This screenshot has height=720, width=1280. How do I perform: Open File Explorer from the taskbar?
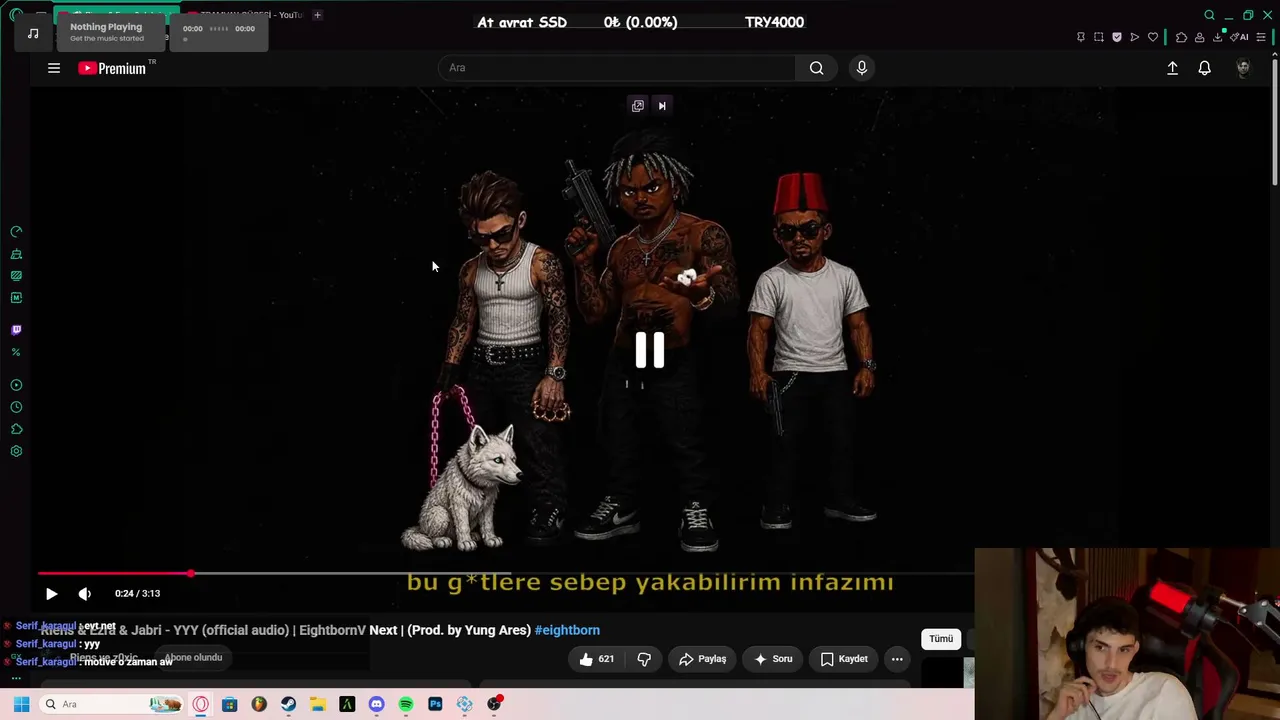[x=318, y=704]
